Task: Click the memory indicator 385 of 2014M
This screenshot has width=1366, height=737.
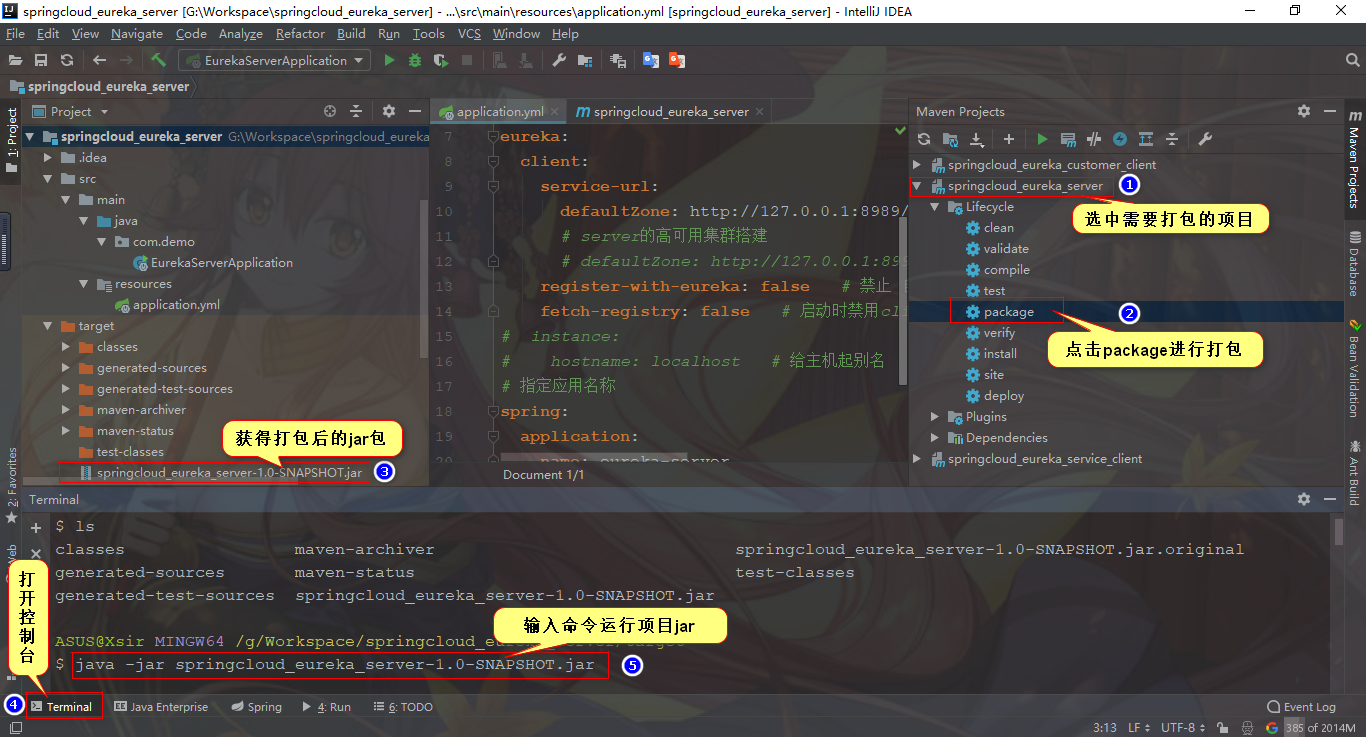Action: [x=1320, y=728]
